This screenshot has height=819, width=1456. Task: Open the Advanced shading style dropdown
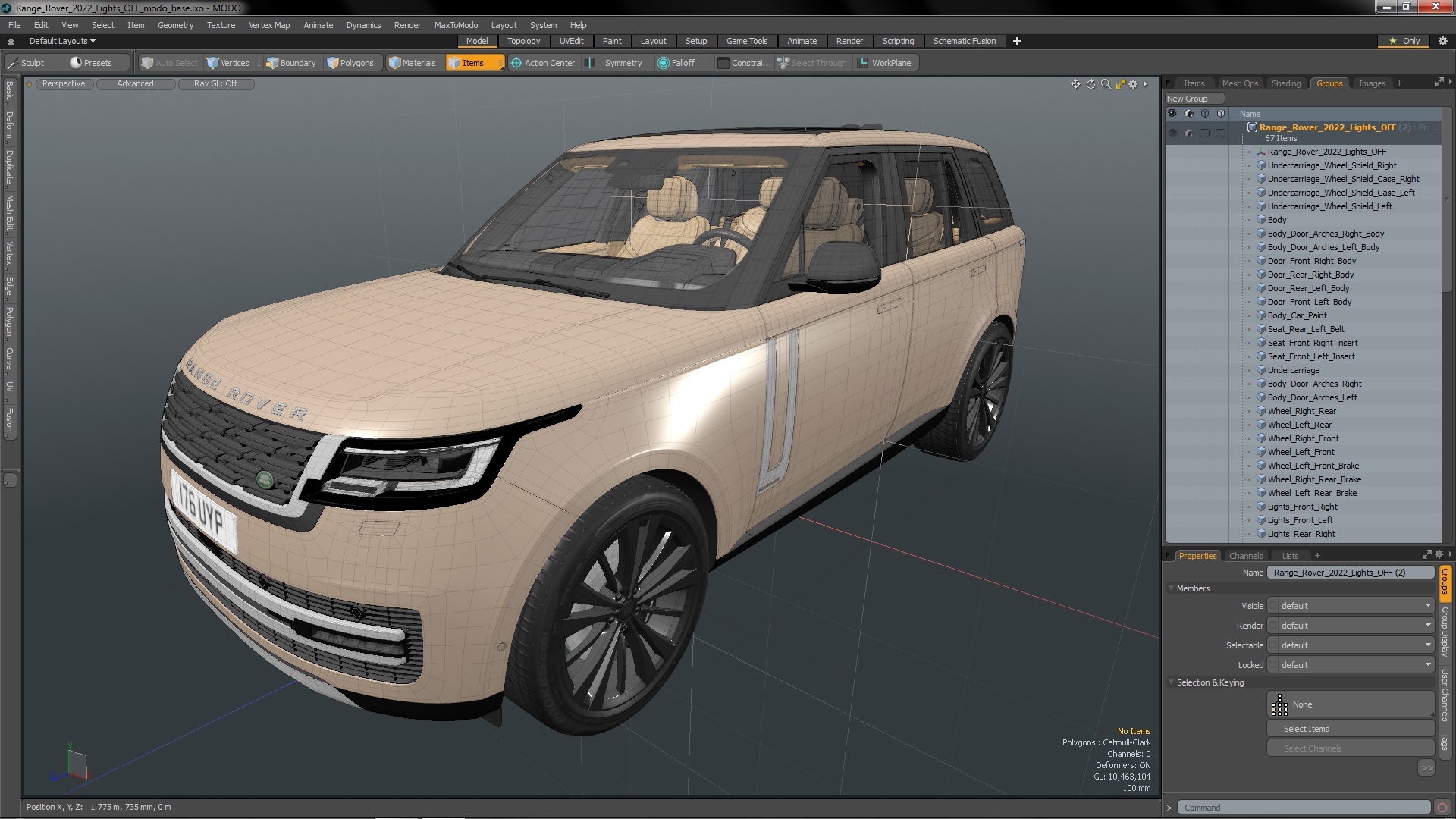[x=135, y=84]
